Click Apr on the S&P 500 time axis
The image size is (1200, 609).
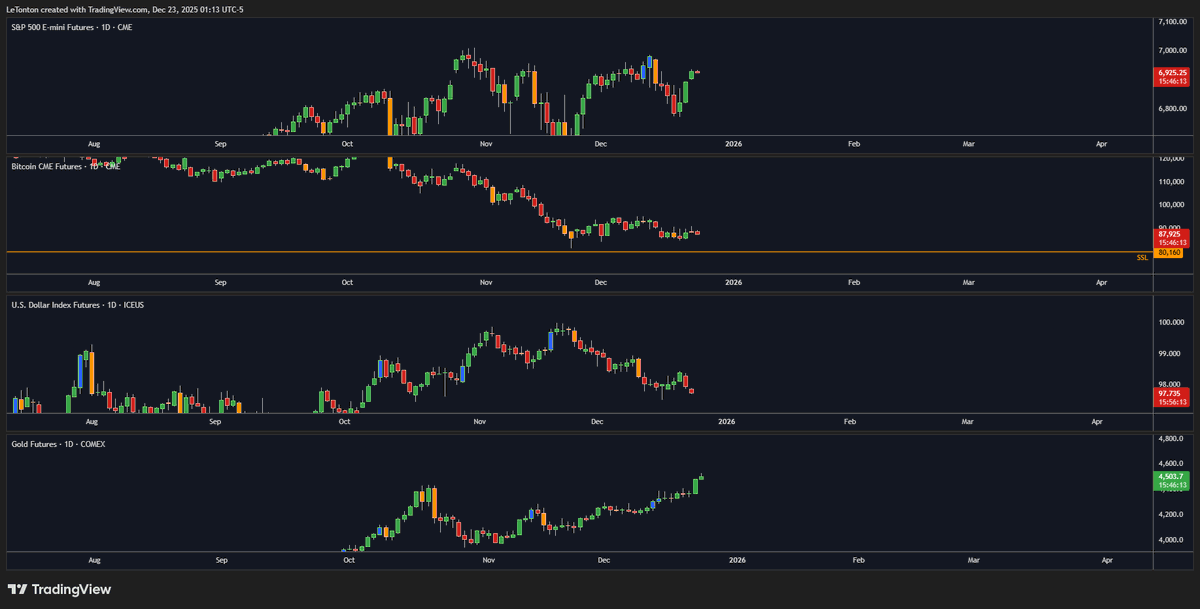pyautogui.click(x=1101, y=144)
